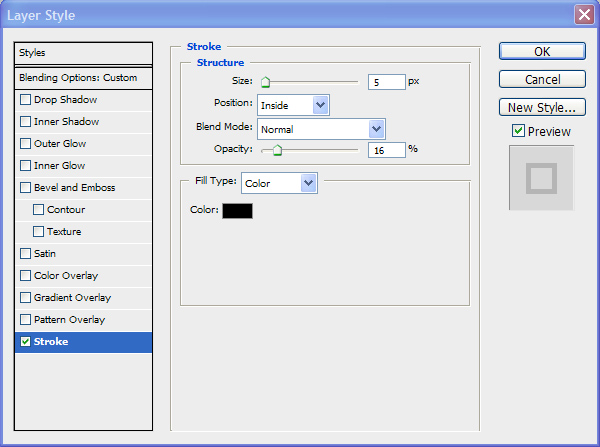Enable the Bevel and Emboss checkbox
This screenshot has width=600, height=447.
(x=25, y=188)
